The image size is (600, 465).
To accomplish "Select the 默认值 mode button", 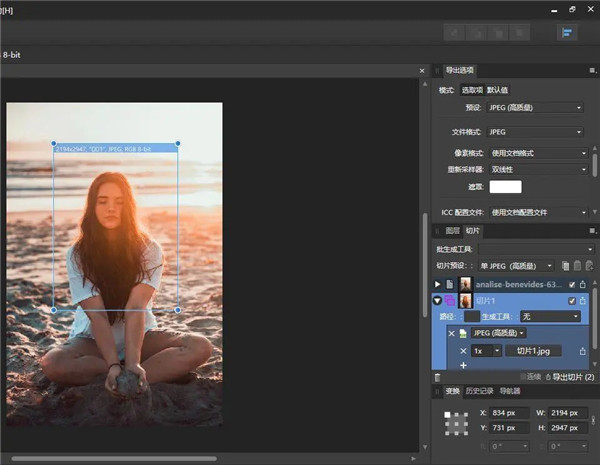I will [x=500, y=90].
